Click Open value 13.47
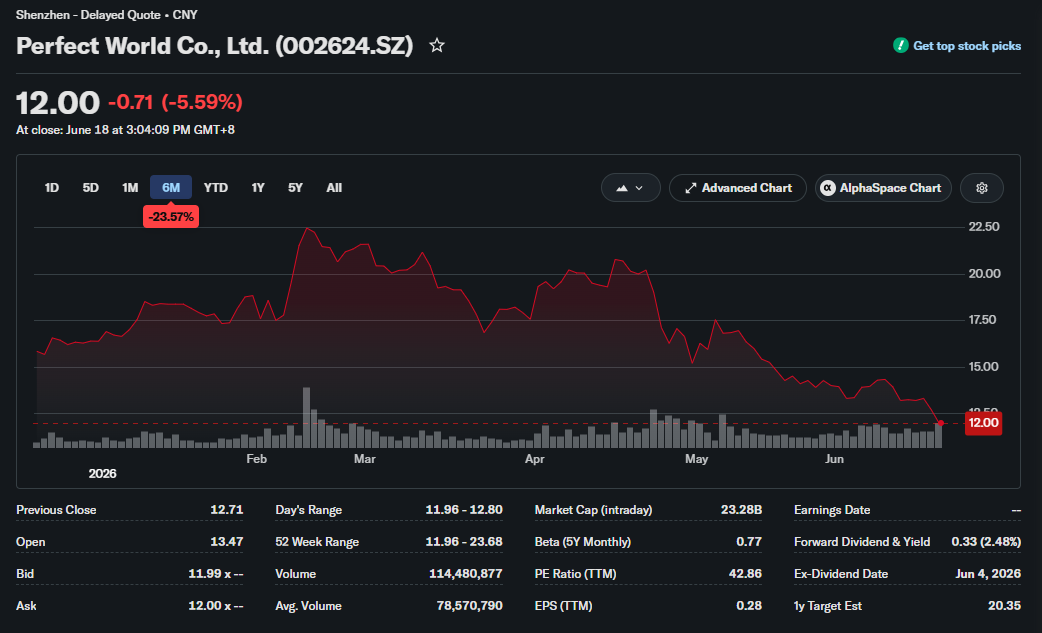Viewport: 1042px width, 633px height. pyautogui.click(x=227, y=542)
